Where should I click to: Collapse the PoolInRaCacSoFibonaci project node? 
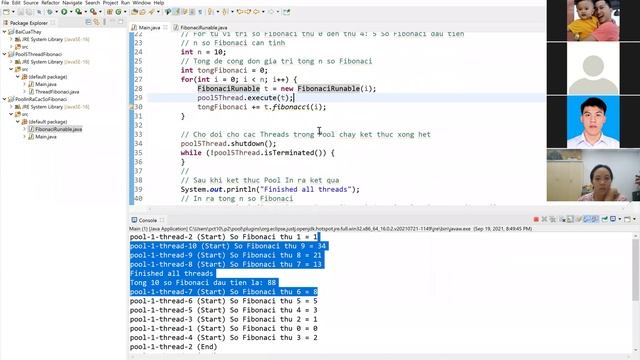click(x=4, y=99)
